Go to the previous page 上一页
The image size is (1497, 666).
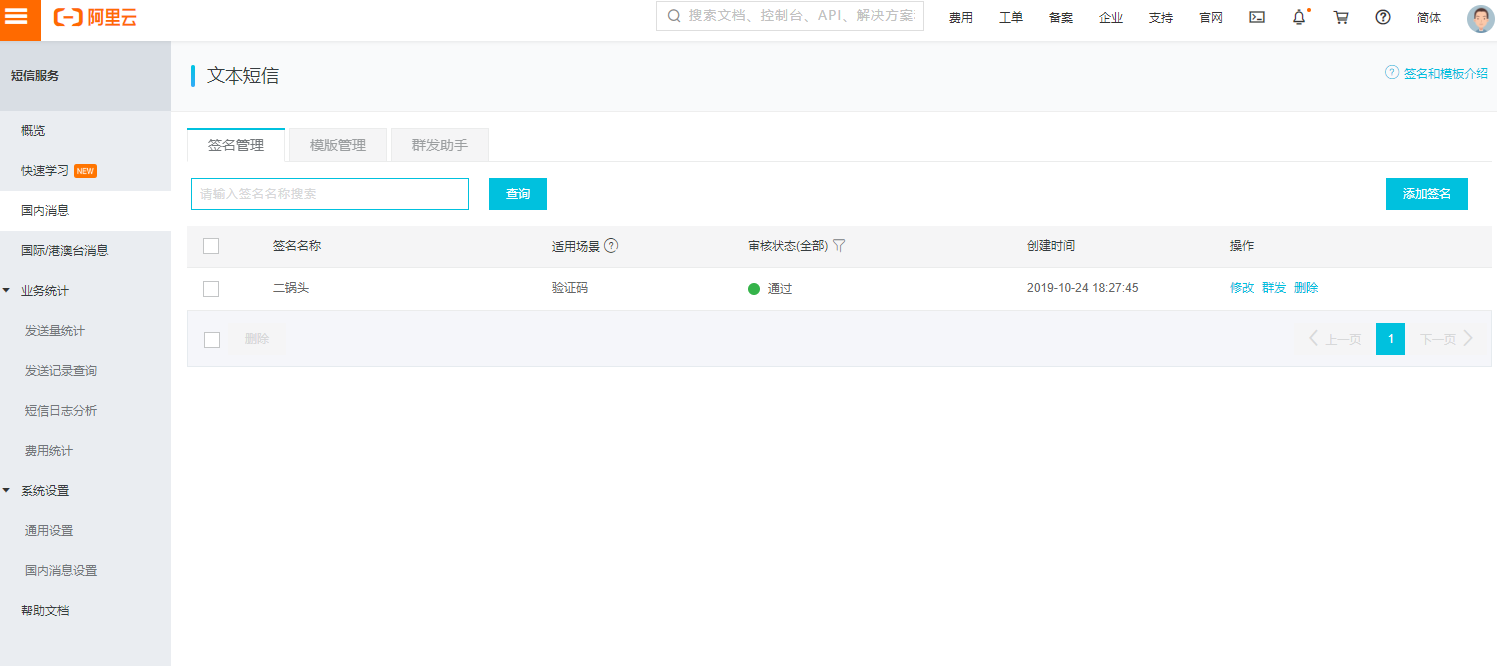tap(1335, 339)
